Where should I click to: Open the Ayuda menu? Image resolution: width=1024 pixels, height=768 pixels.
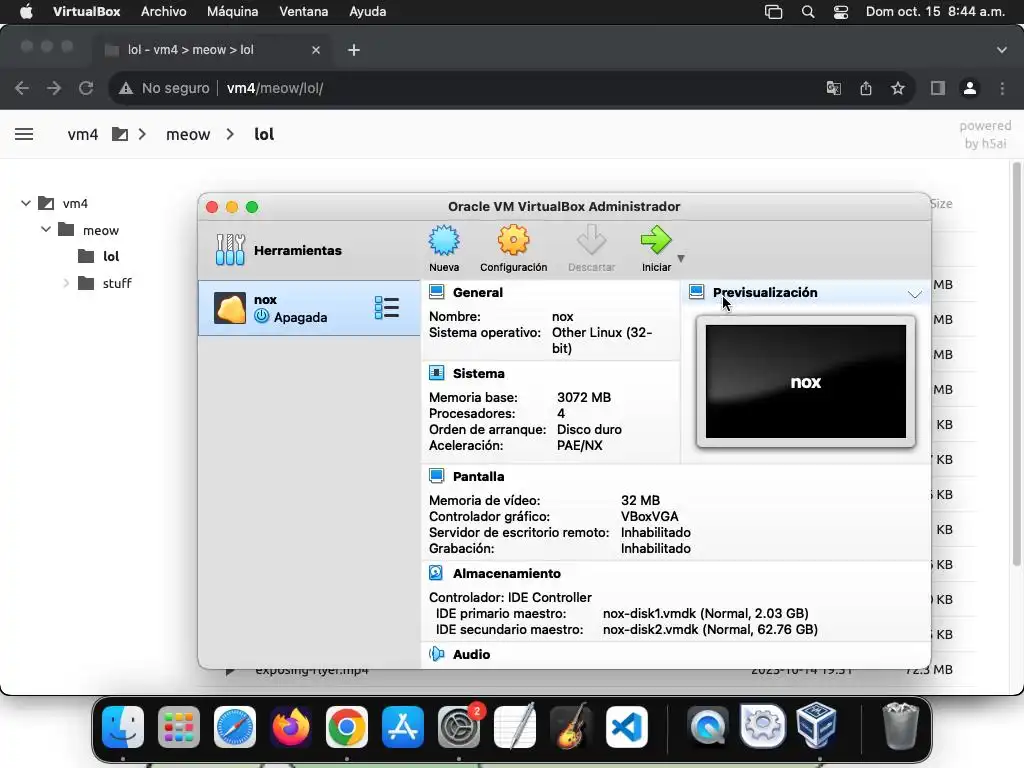(x=368, y=11)
